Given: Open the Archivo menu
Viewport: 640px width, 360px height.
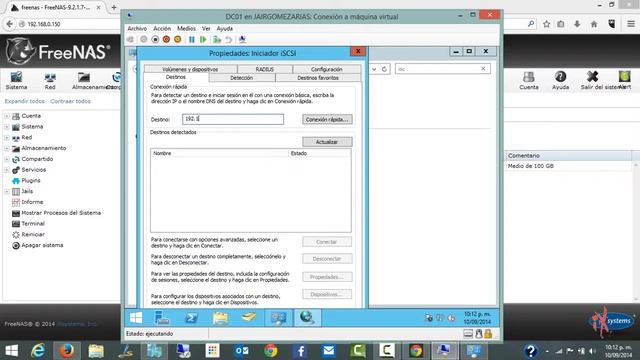Looking at the screenshot, I should click(137, 29).
